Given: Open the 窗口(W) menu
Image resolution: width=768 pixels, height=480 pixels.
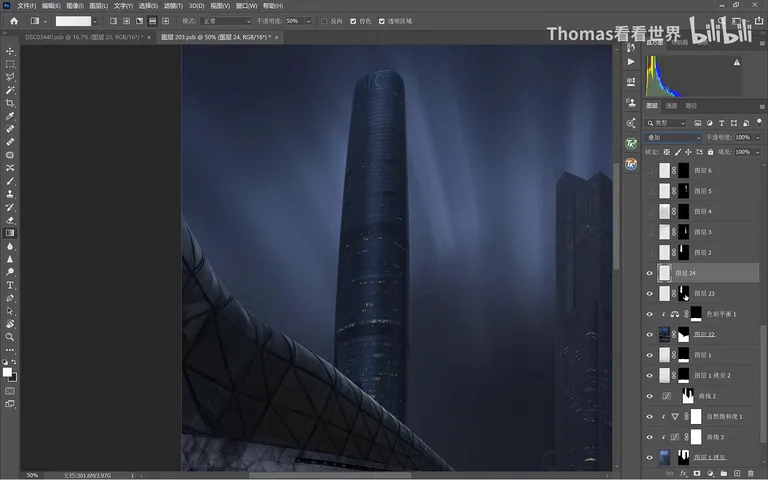Looking at the screenshot, I should [246, 6].
